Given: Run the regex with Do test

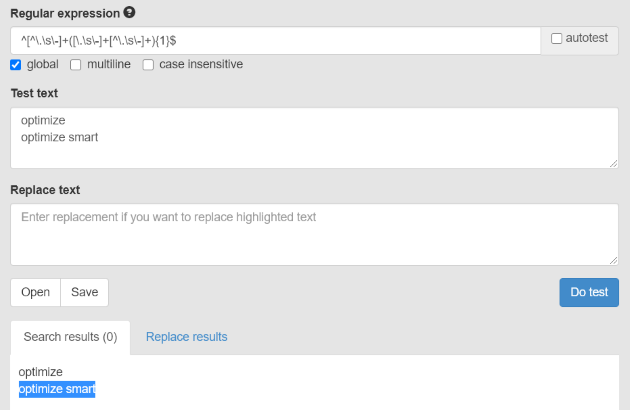Looking at the screenshot, I should [x=589, y=292].
